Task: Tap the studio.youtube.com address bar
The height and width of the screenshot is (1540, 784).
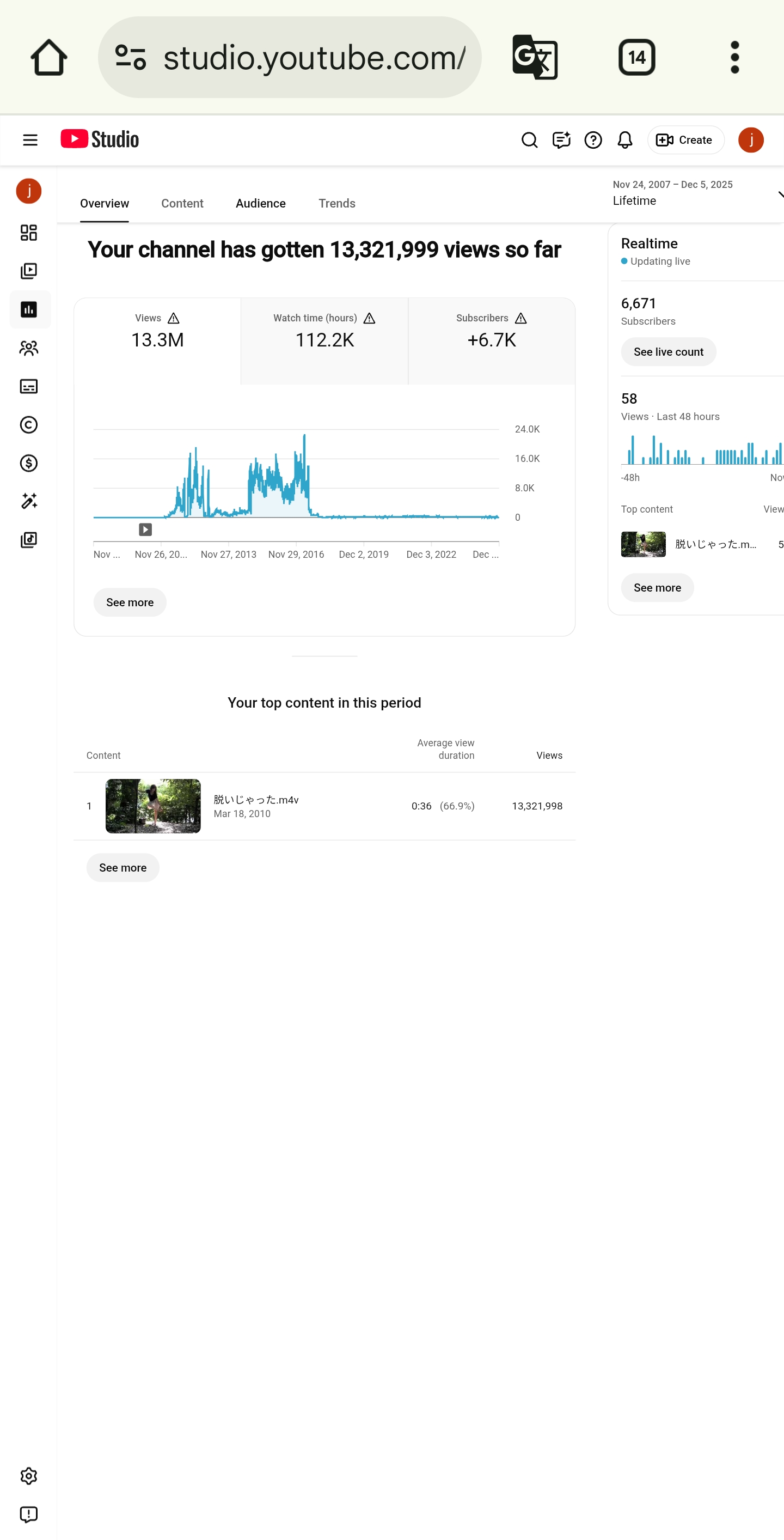Action: tap(290, 57)
